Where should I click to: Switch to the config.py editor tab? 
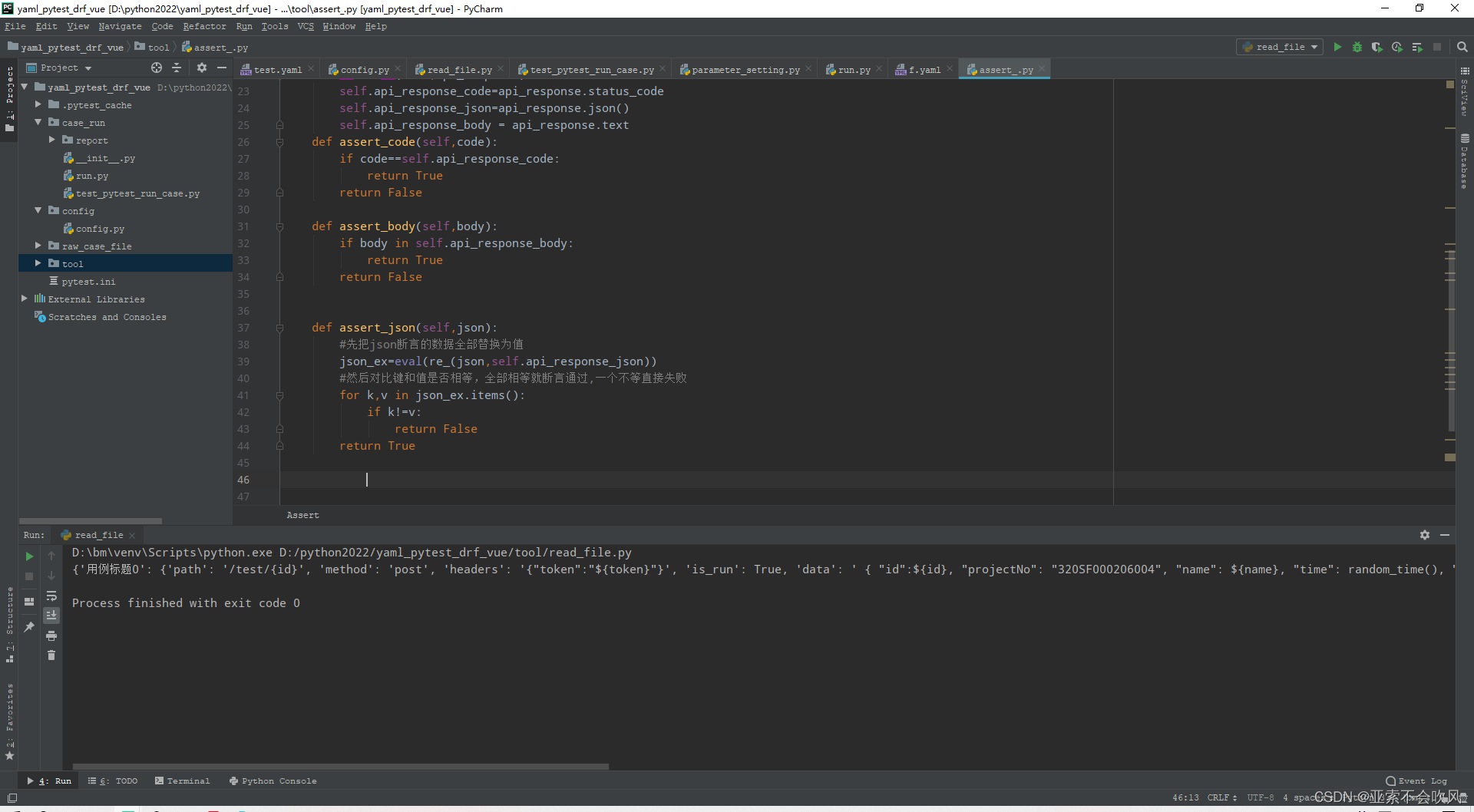point(364,69)
